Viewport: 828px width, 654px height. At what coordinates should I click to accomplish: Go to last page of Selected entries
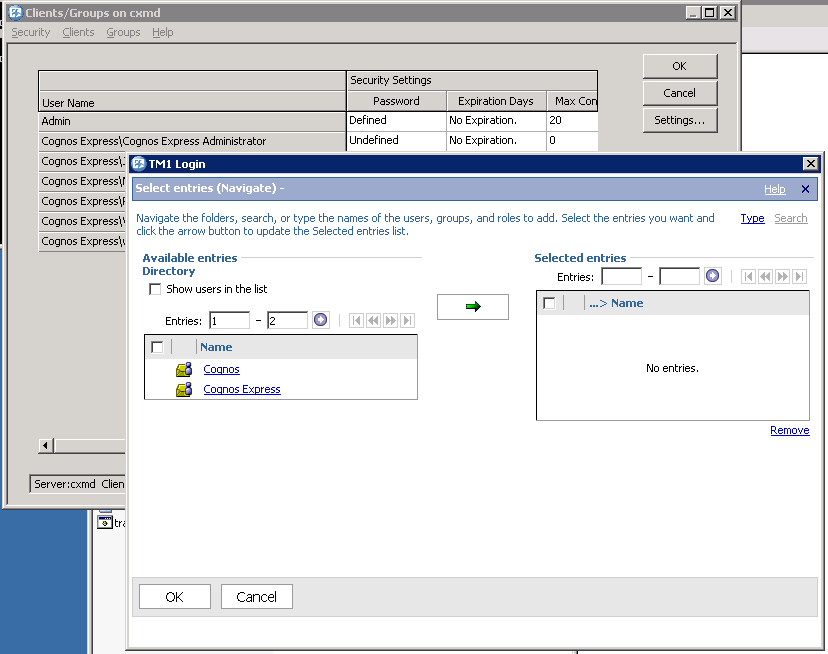tap(799, 276)
